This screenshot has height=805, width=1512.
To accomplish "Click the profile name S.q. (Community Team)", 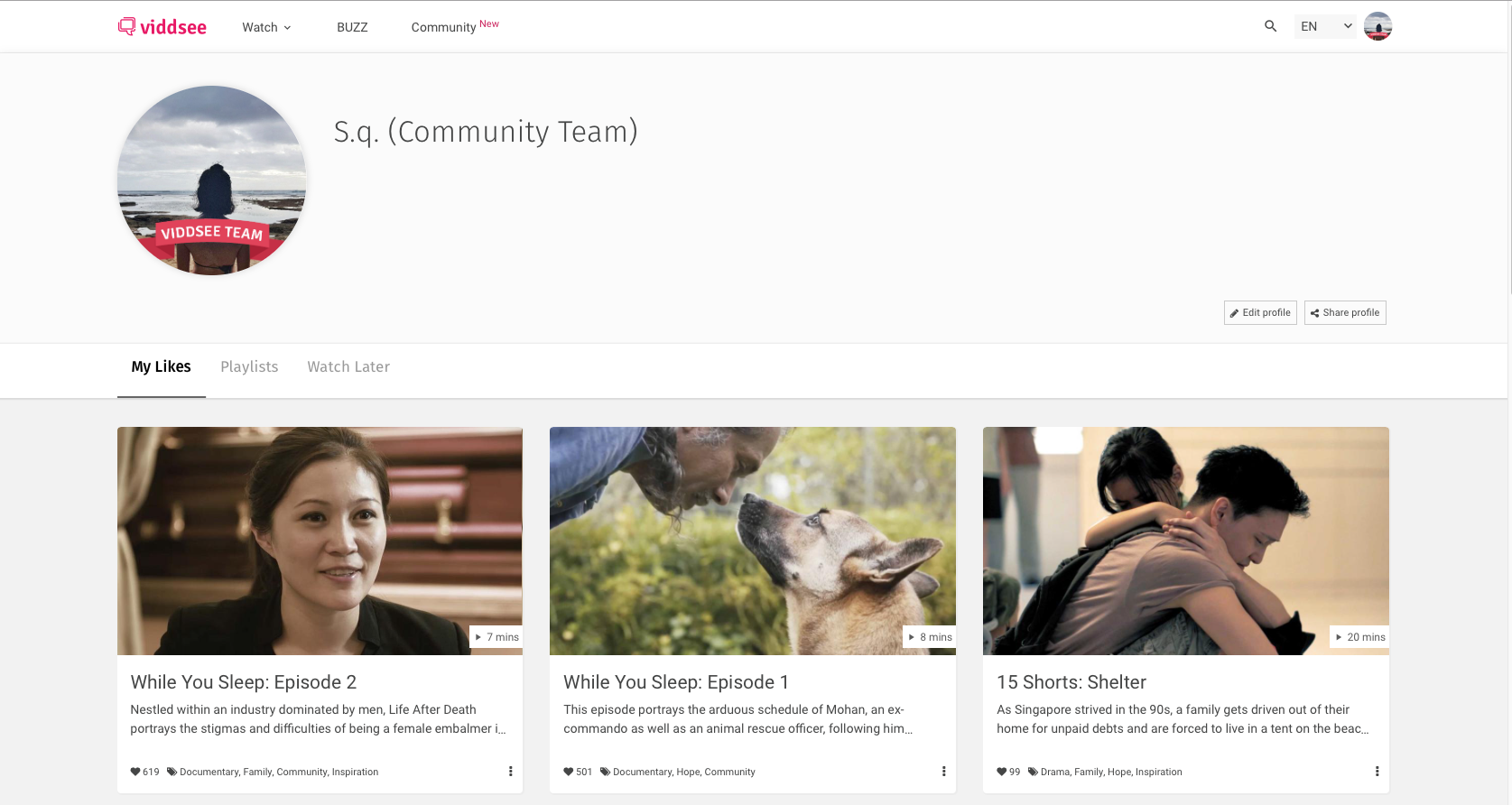I will point(486,132).
